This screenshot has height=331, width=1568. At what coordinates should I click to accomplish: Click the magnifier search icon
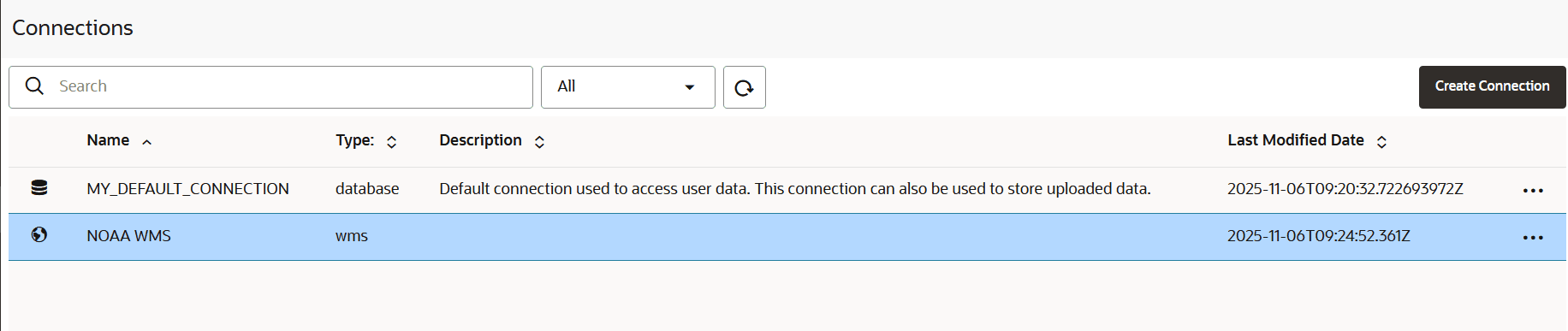tap(34, 86)
